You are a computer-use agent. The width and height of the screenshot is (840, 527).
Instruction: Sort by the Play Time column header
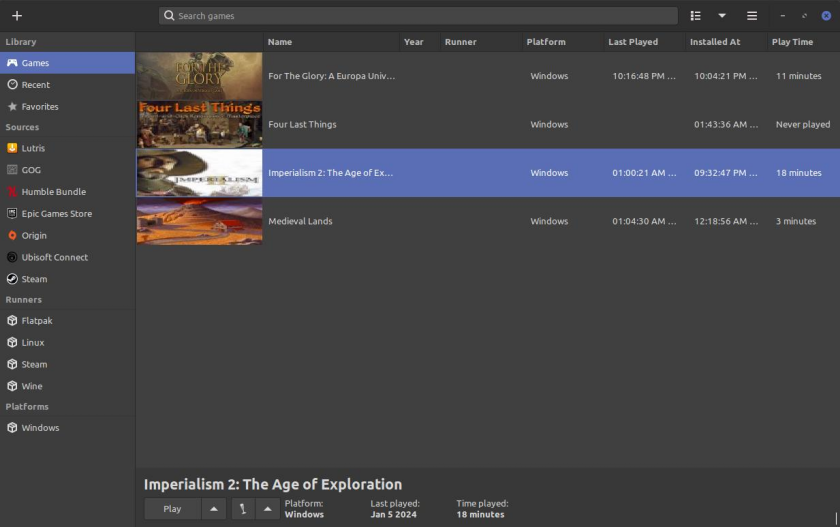click(803, 42)
